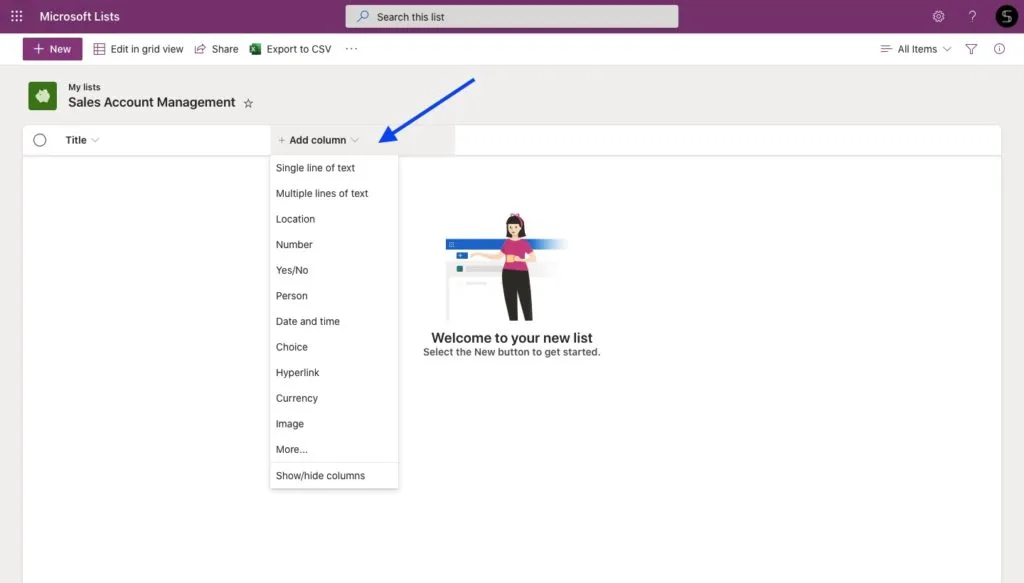Open the user profile avatar
Screen dimensions: 1024x583
[1006, 16]
